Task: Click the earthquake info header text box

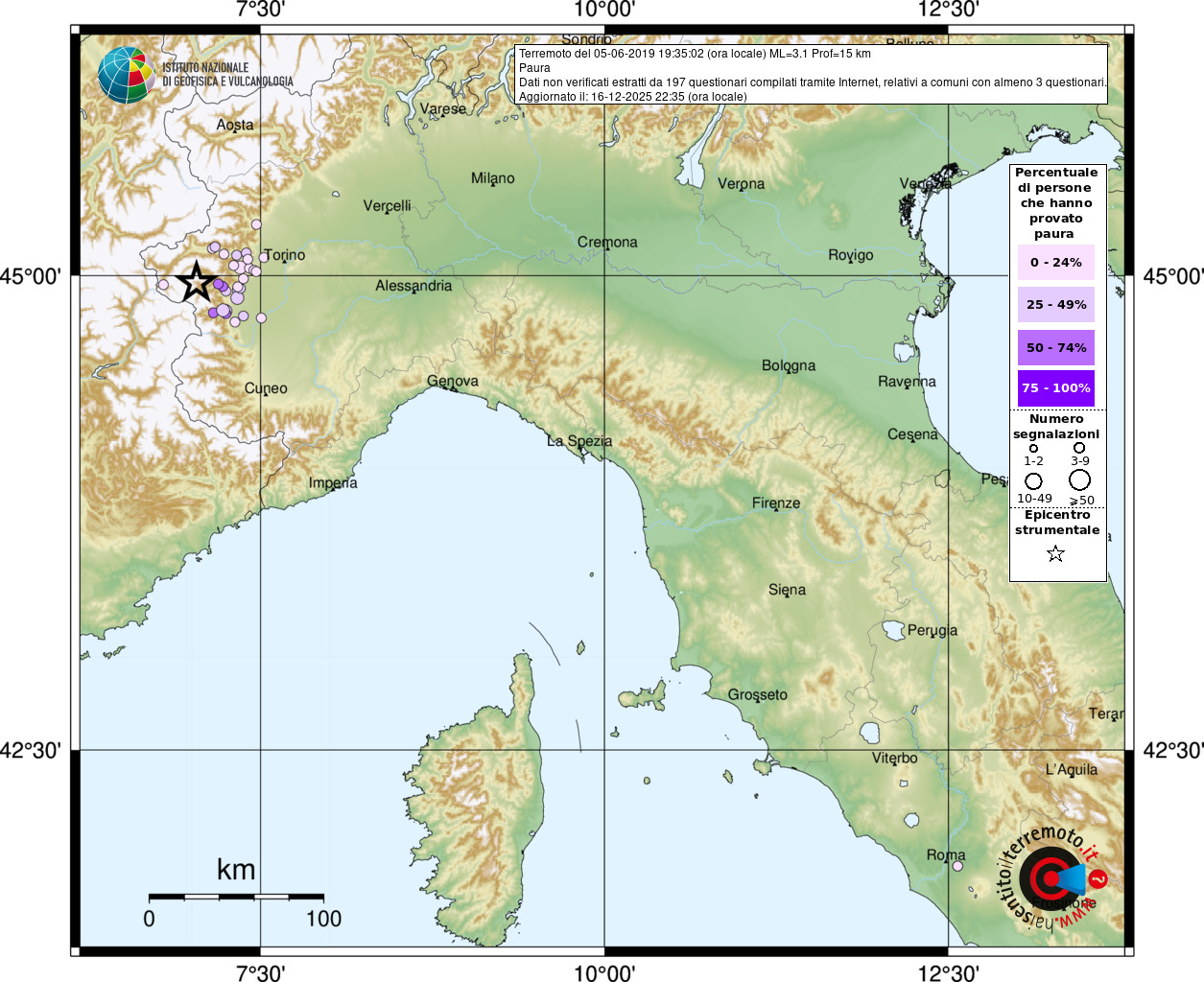Action: click(x=811, y=75)
